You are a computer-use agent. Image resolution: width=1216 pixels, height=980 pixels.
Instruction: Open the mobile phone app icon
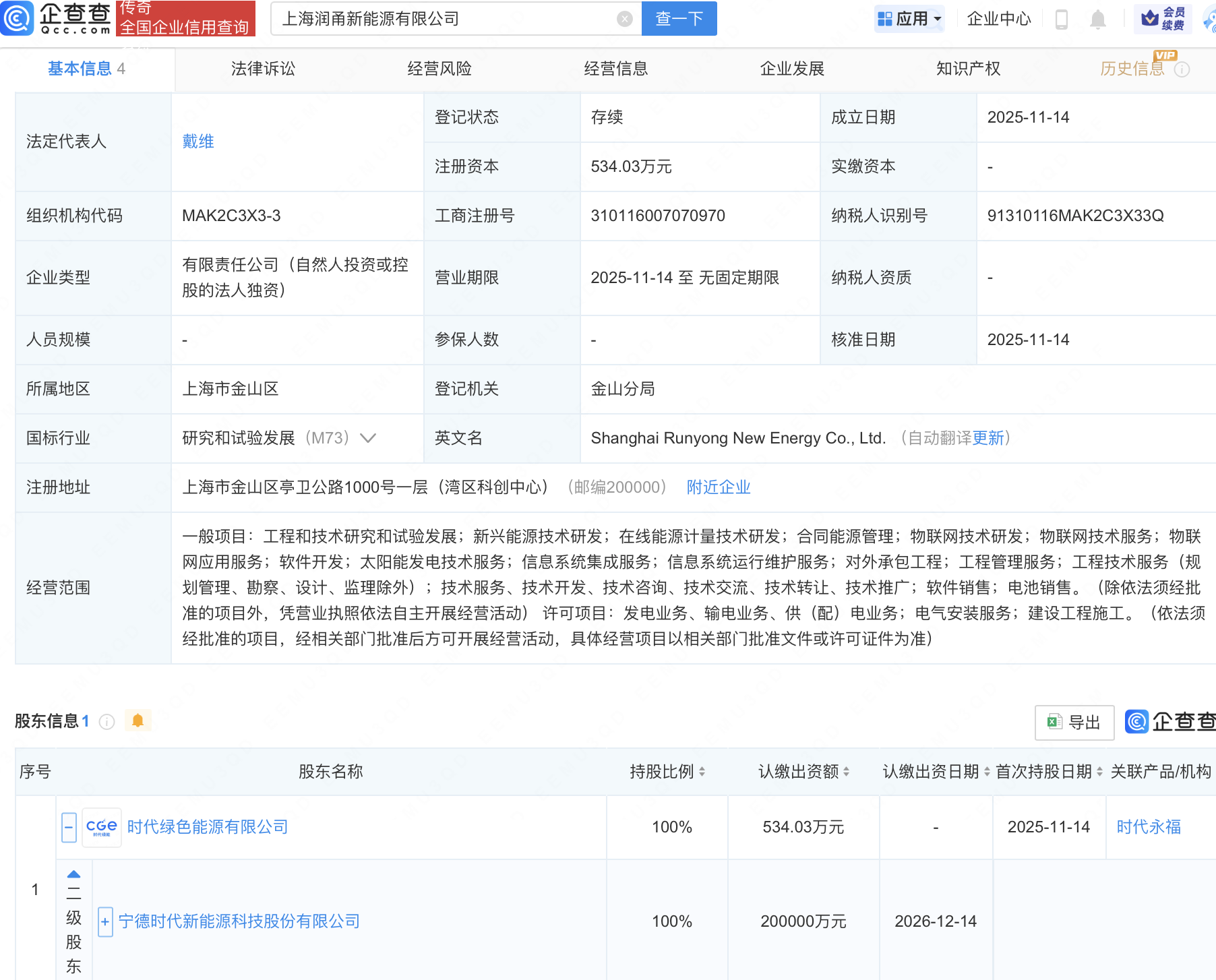tap(1061, 20)
